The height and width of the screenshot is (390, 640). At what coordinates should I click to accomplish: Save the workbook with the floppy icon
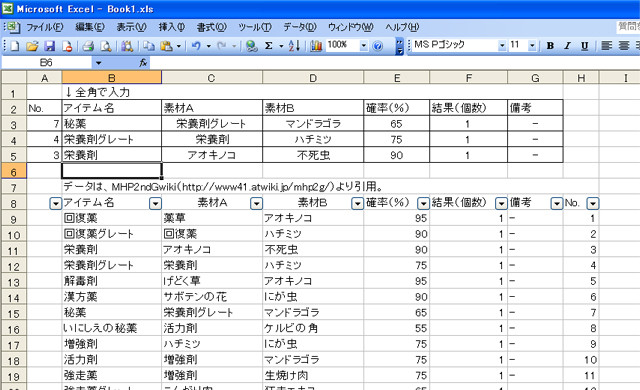50,46
